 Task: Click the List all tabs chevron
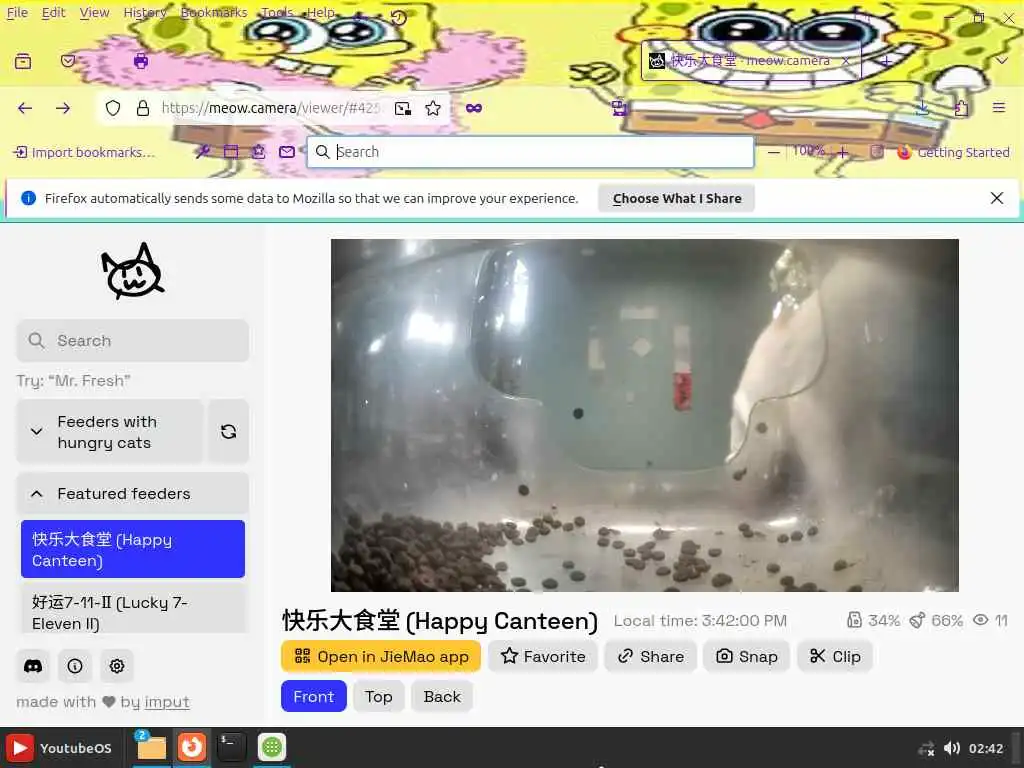coord(1002,61)
